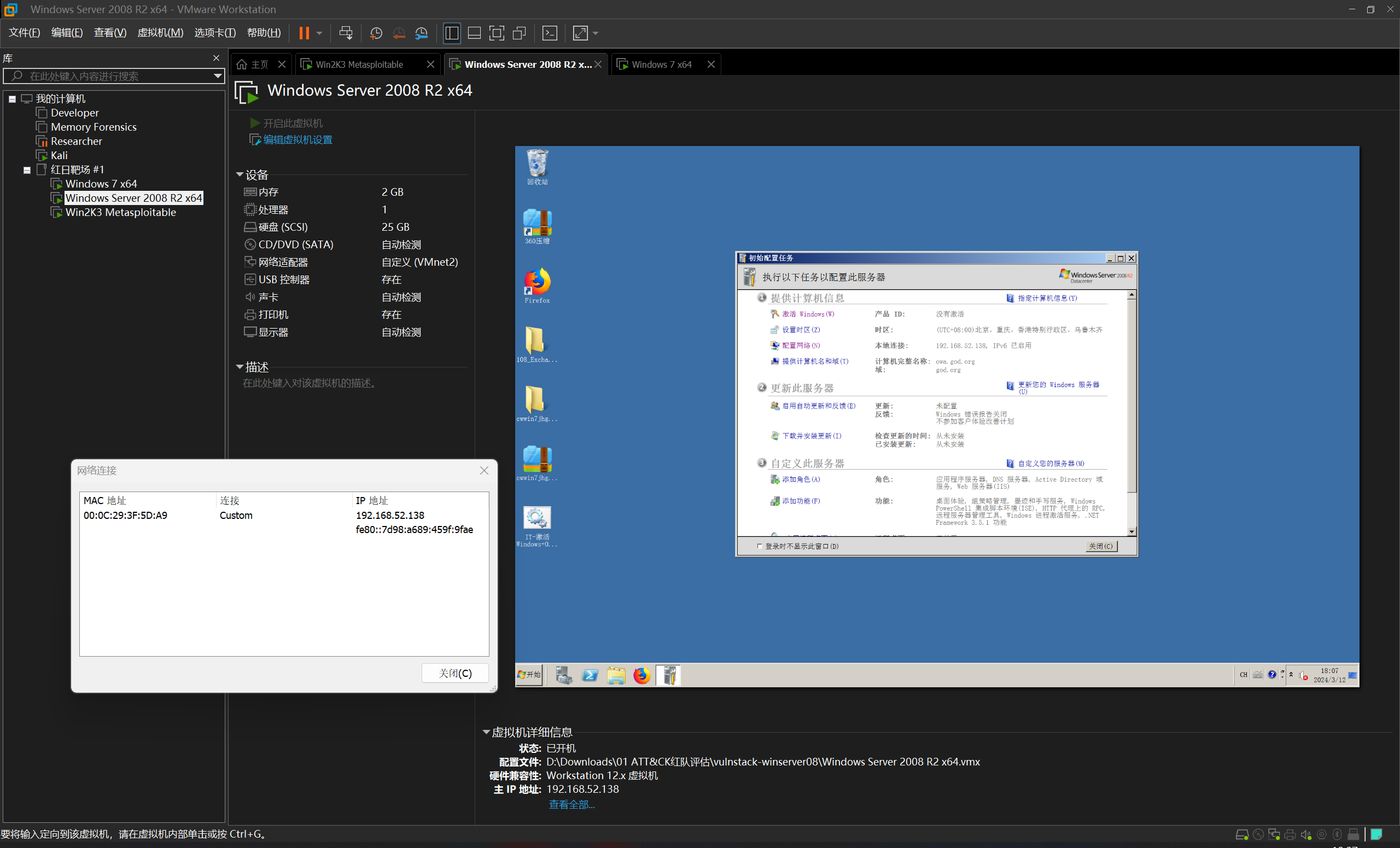Screen dimensions: 1400x848
Task: Switch to Unity mode icon
Action: 520,33
